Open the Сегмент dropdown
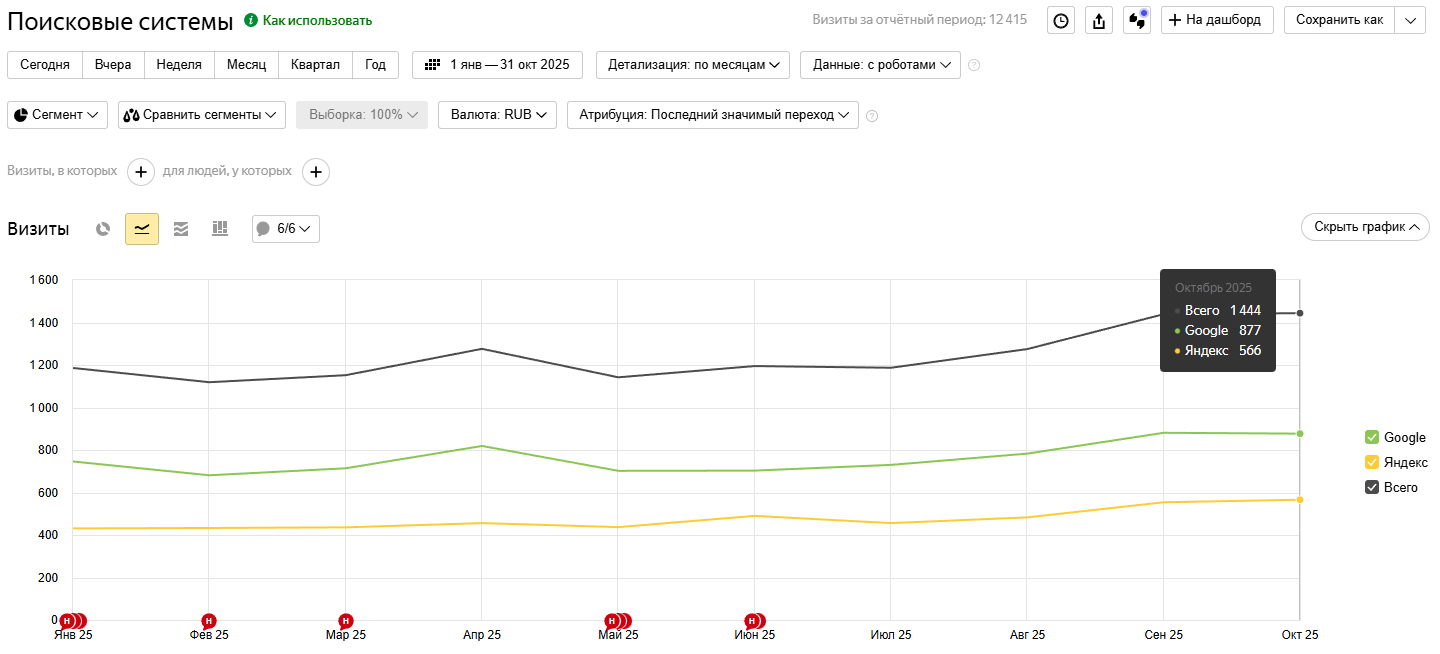 click(57, 115)
